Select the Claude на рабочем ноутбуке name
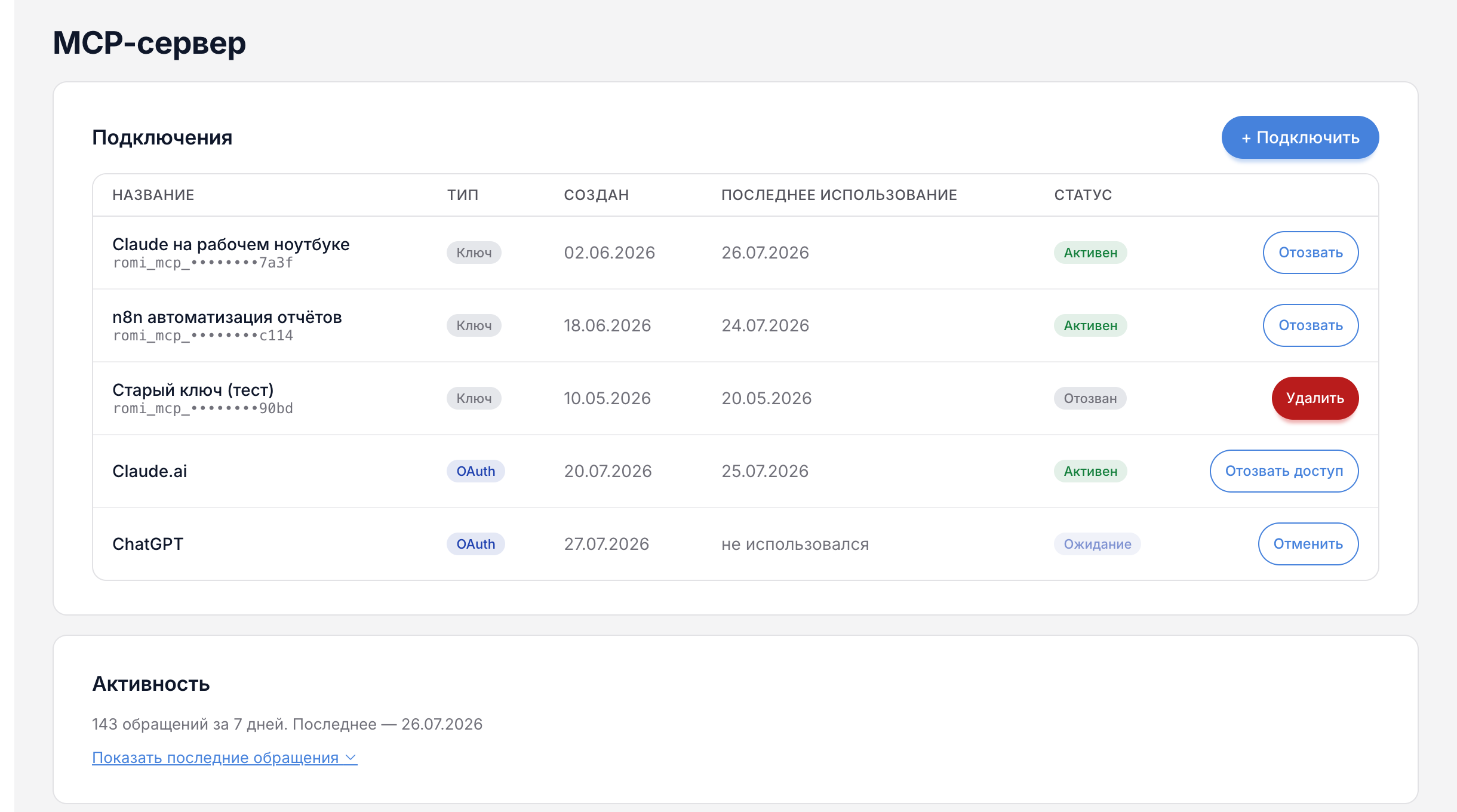This screenshot has height=812, width=1457. tap(231, 244)
